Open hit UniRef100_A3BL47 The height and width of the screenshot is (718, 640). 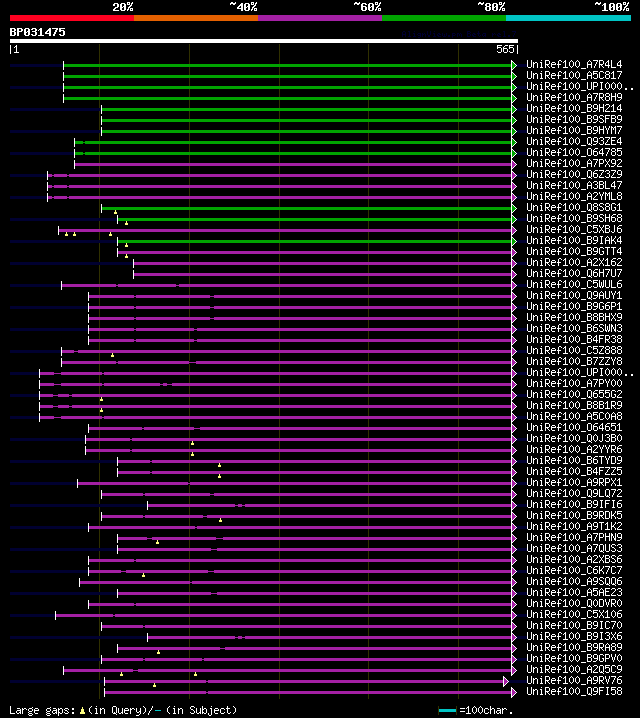click(574, 185)
